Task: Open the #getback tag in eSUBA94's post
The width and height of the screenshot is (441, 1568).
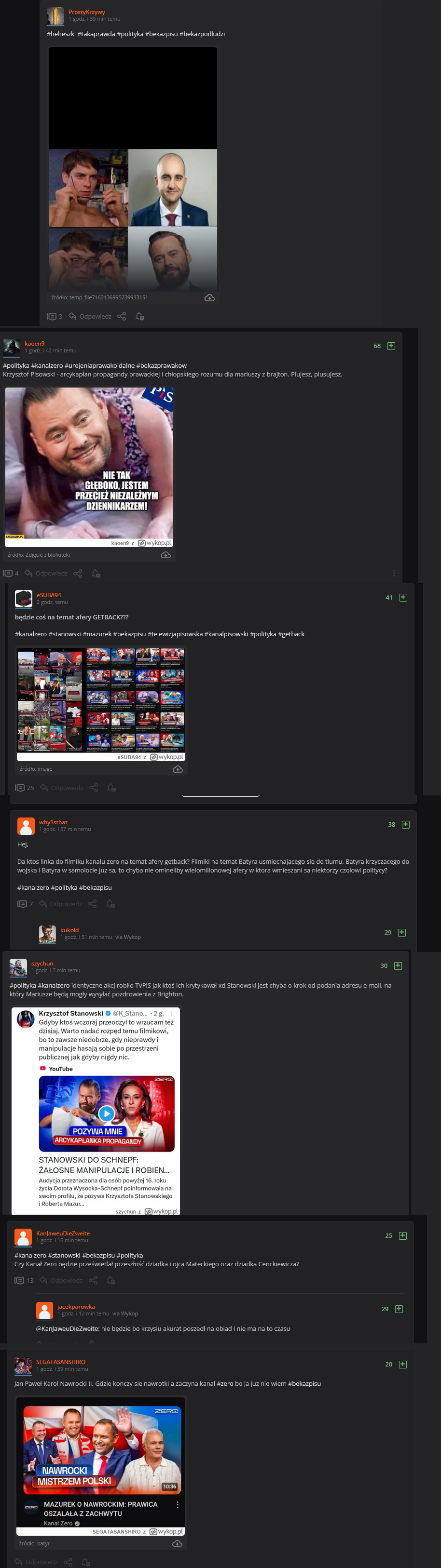Action: point(291,634)
